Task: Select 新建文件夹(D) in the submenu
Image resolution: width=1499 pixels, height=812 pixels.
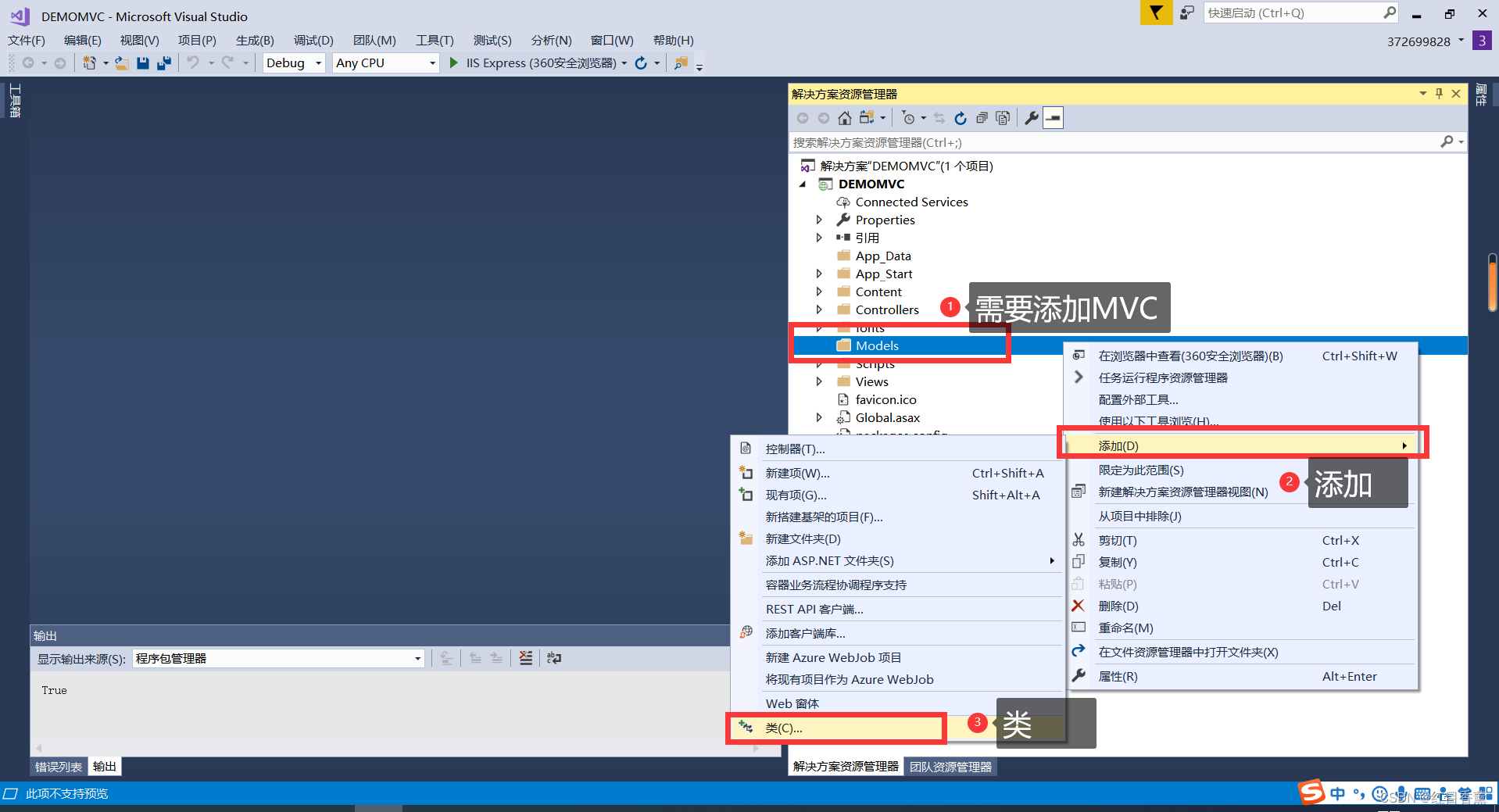Action: (x=897, y=538)
